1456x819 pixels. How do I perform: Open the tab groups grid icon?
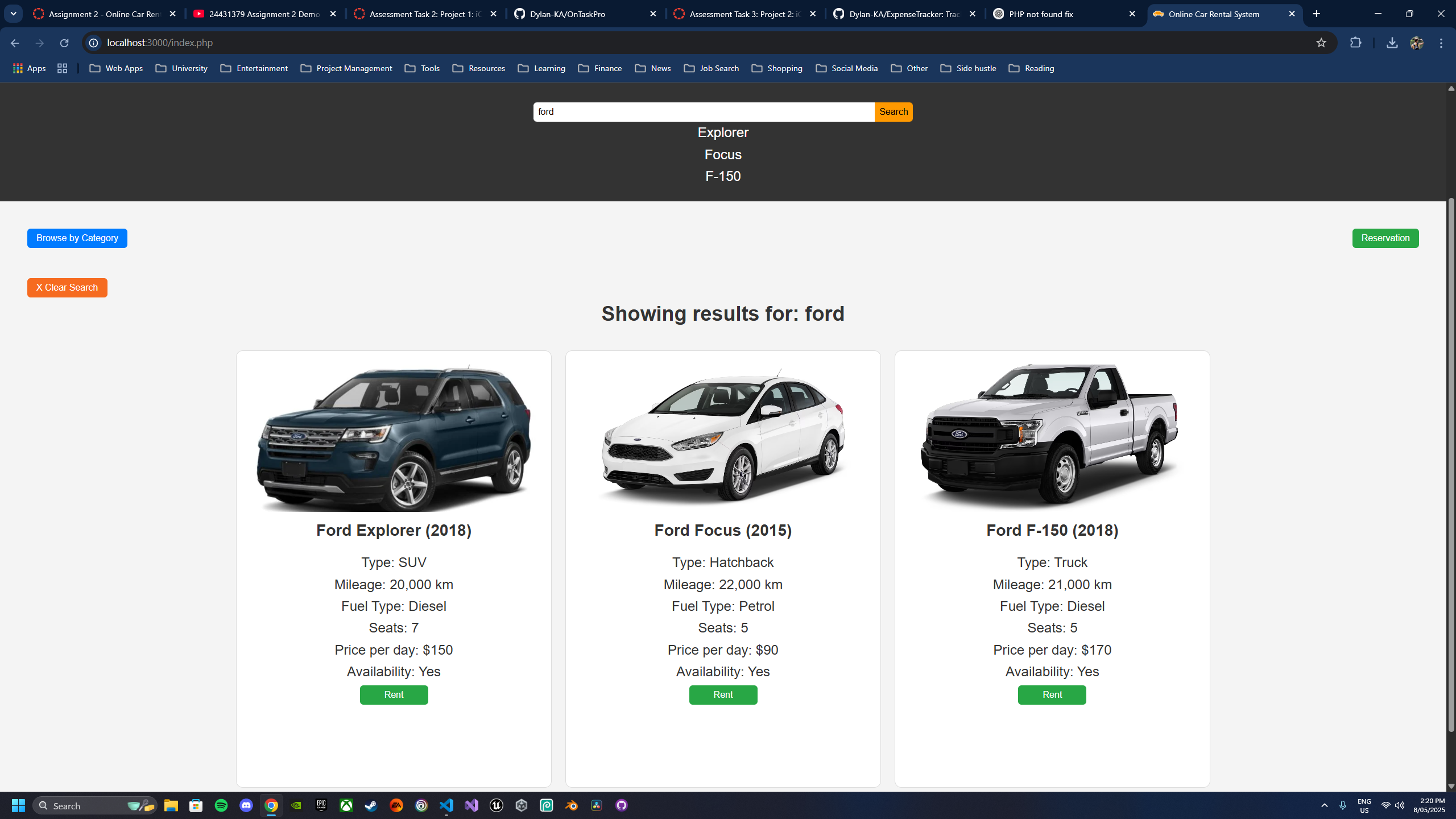pyautogui.click(x=63, y=68)
